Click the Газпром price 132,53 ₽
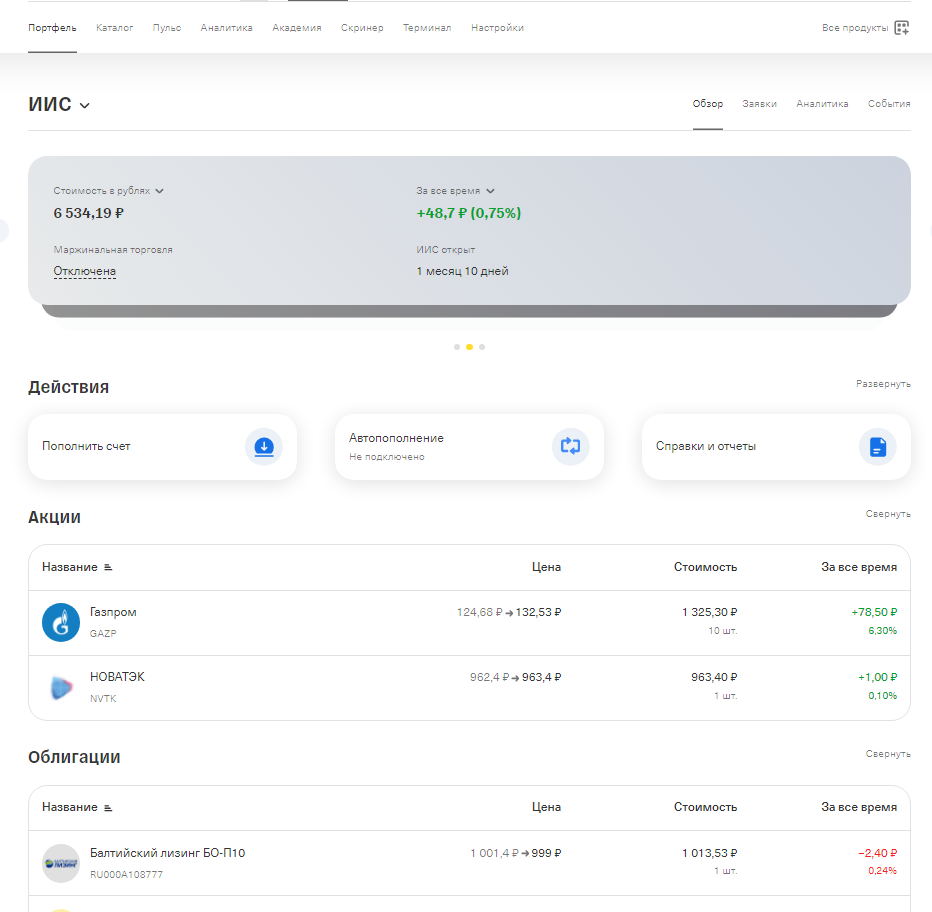 [538, 612]
